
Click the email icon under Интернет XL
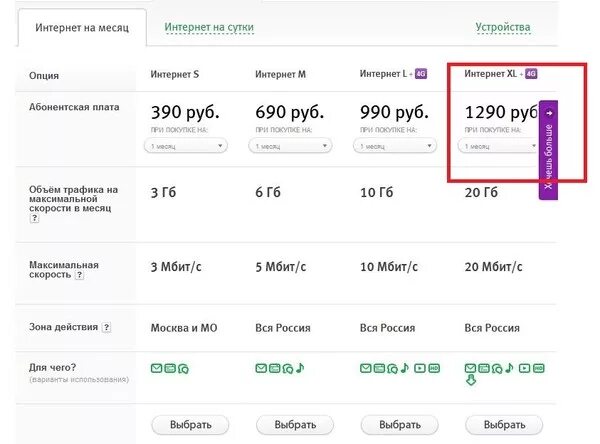[470, 368]
